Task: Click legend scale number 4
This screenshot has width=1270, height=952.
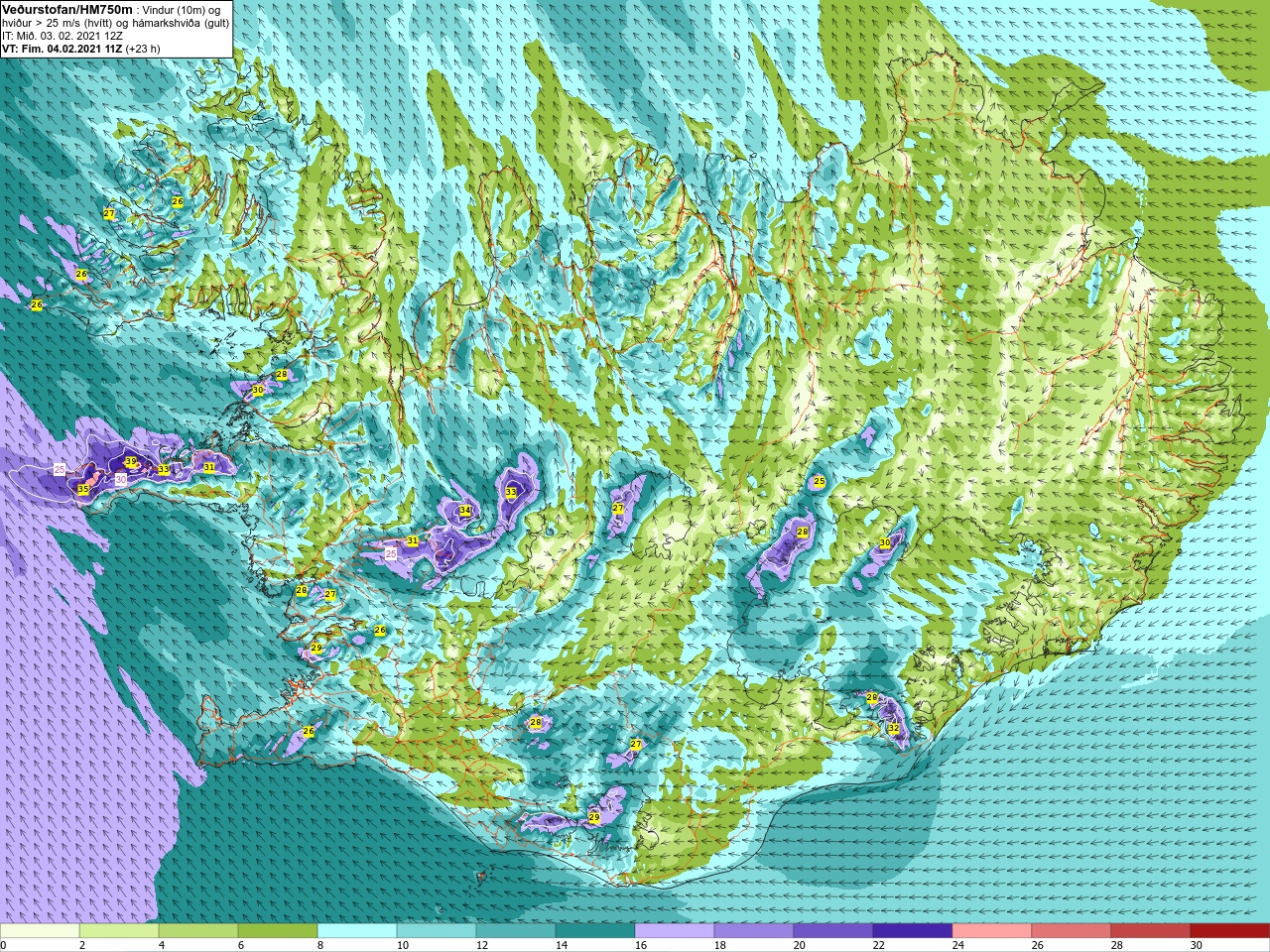Action: (162, 945)
